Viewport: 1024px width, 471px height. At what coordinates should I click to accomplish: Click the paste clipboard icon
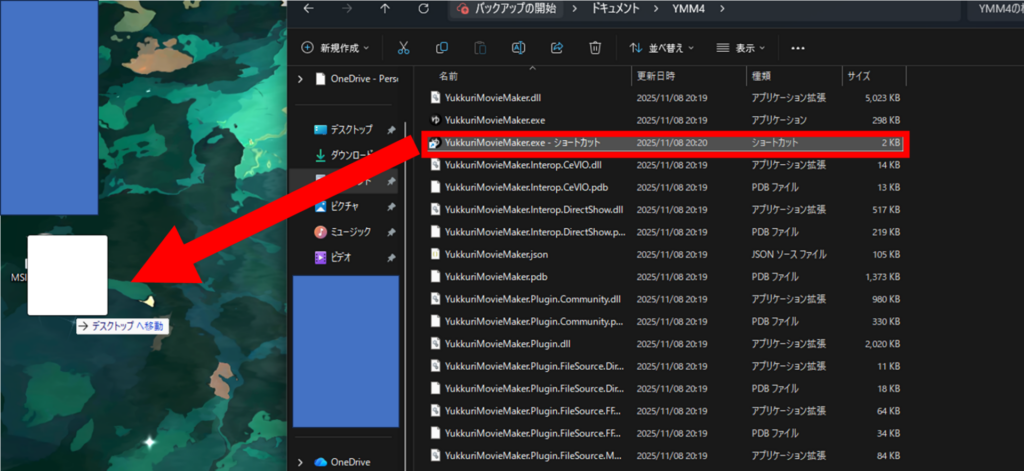pyautogui.click(x=480, y=48)
